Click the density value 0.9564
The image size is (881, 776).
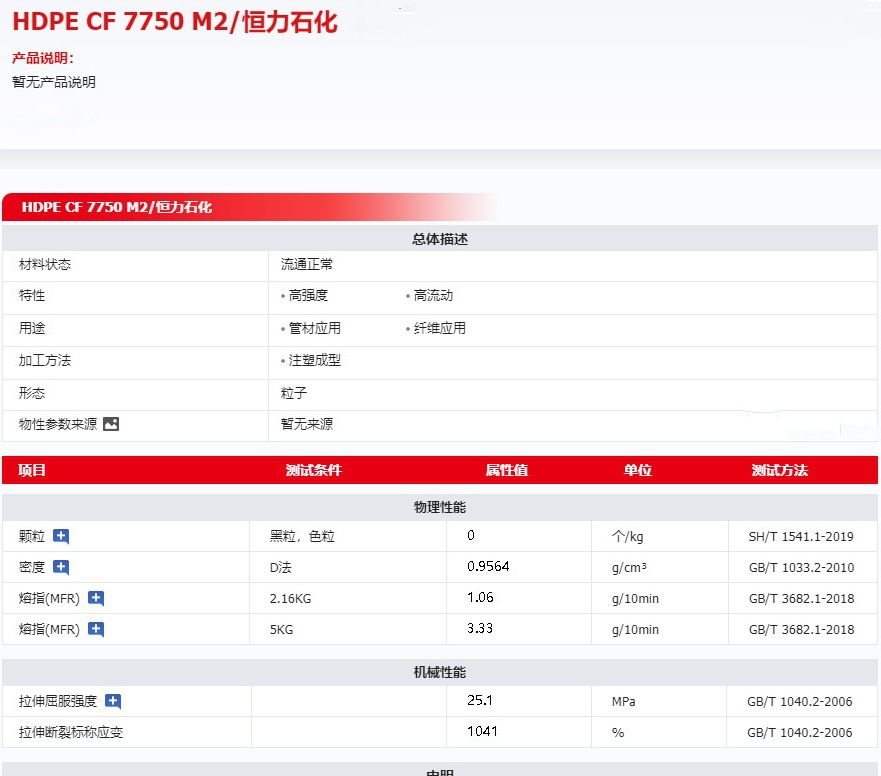(x=488, y=566)
